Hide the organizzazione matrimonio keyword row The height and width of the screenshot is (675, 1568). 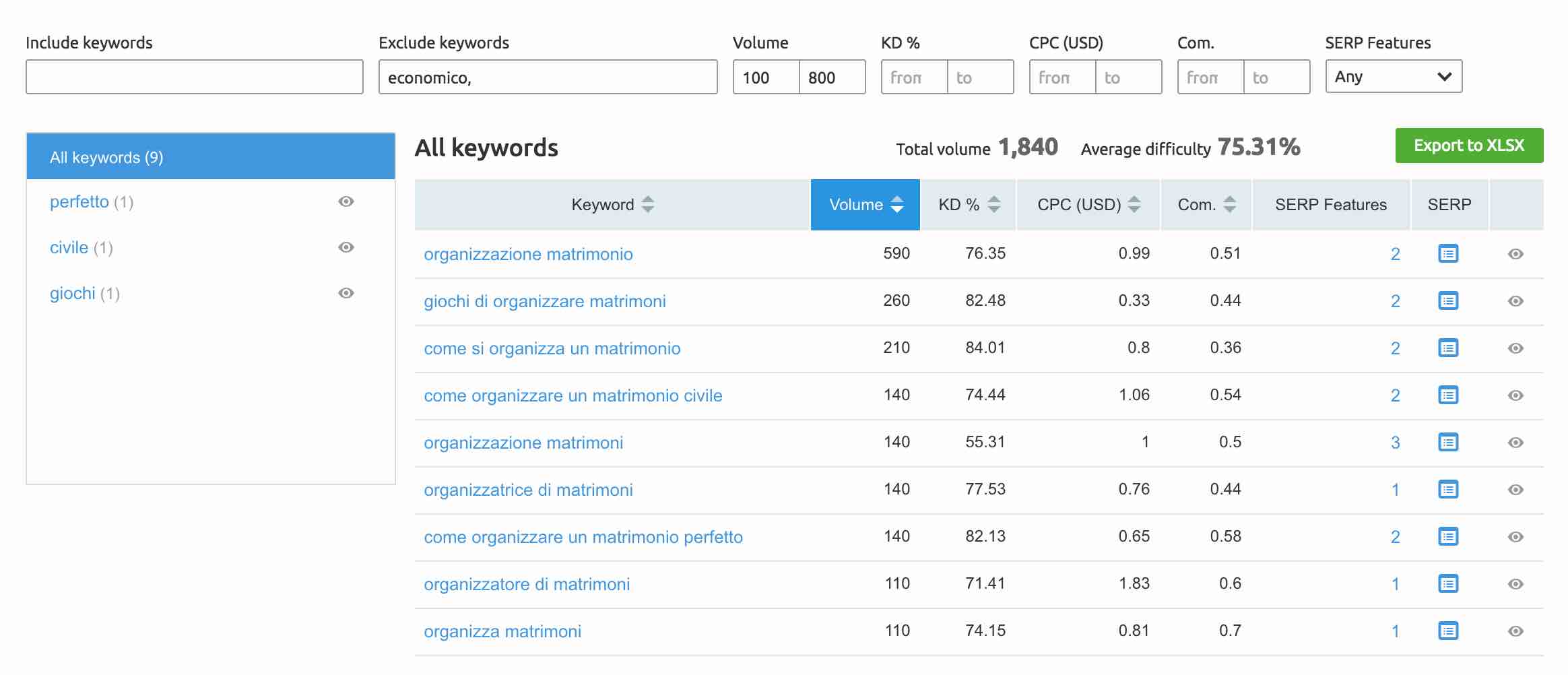(x=1515, y=254)
